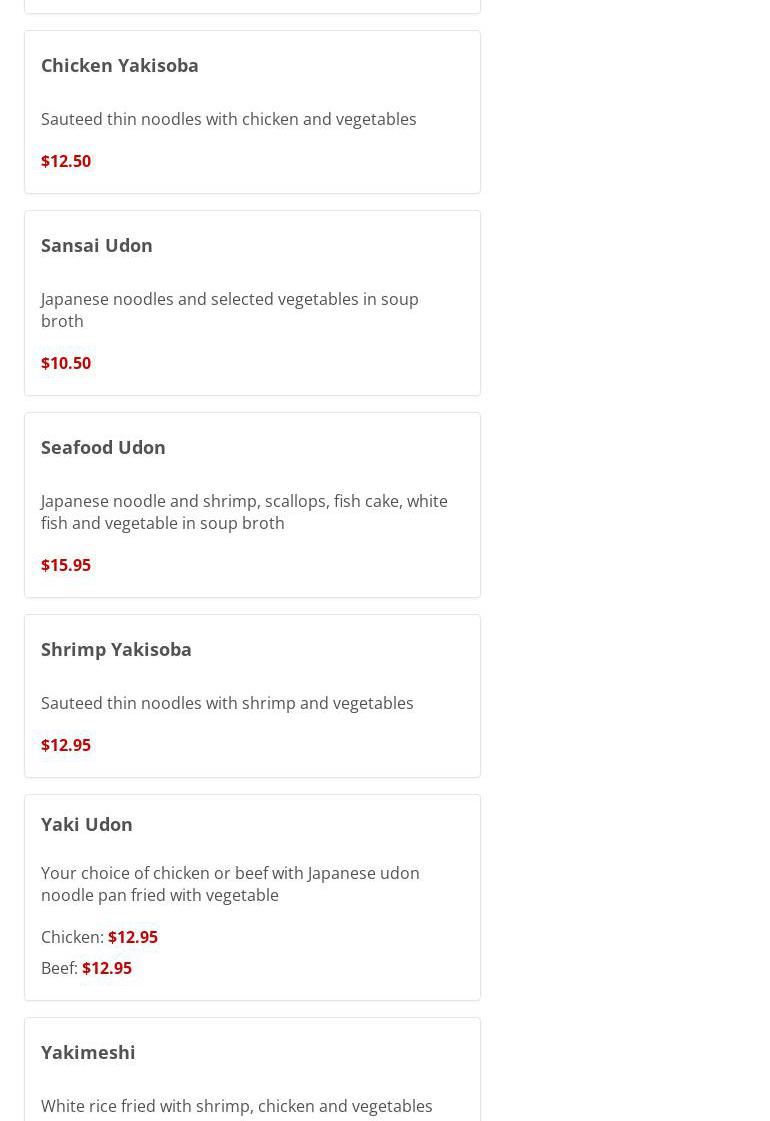Pick the Chicken price option for Yaki Udon

(133, 937)
